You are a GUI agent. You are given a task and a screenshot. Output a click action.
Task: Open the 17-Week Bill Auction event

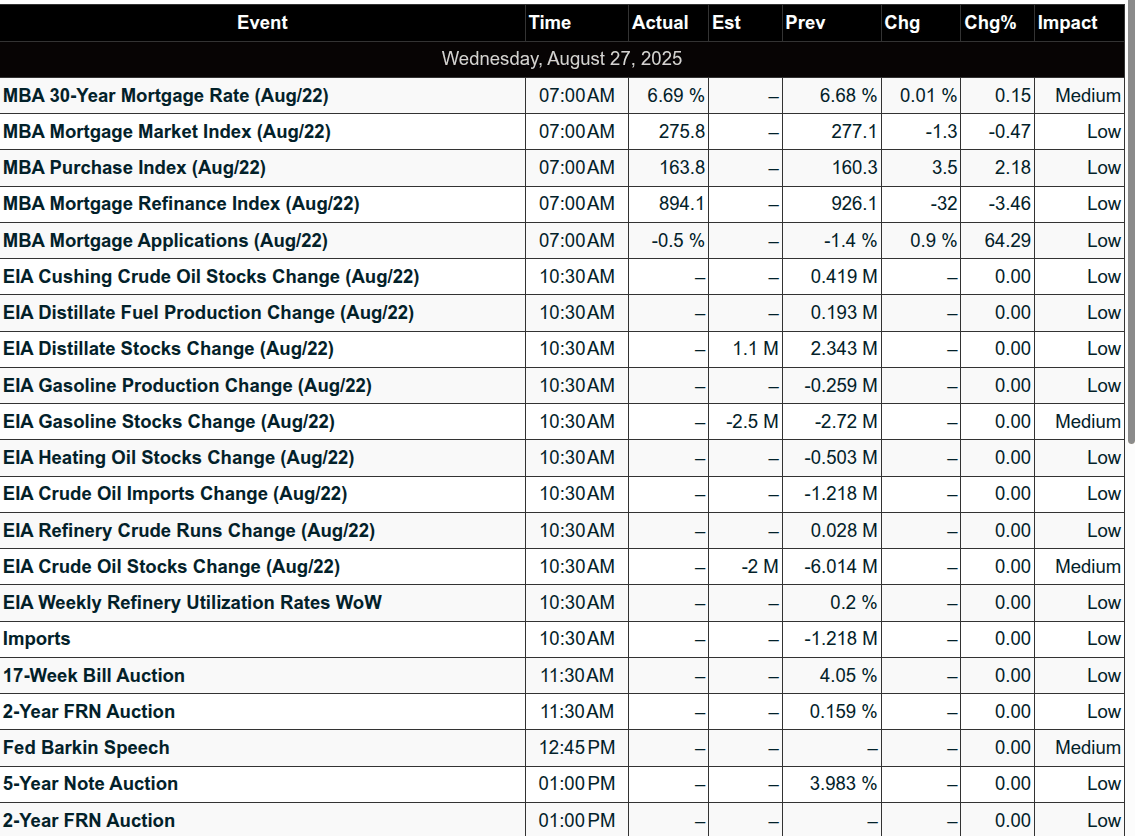point(93,675)
